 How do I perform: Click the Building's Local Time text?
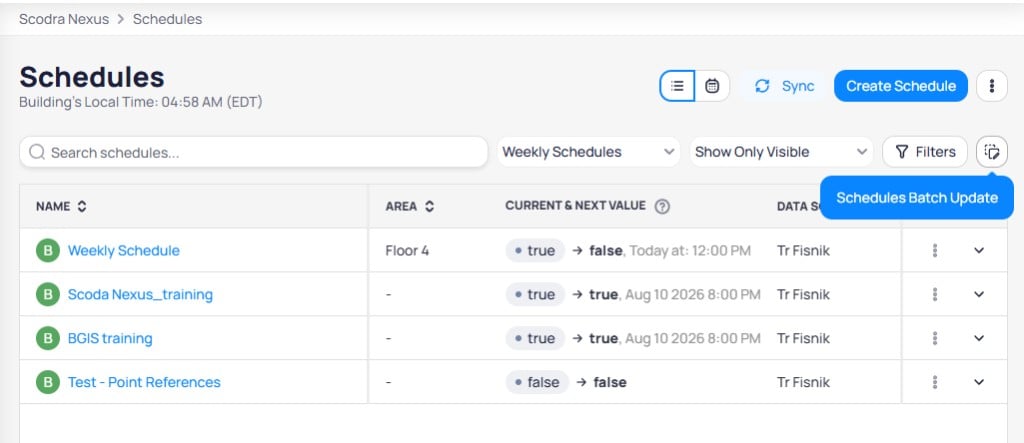140,102
